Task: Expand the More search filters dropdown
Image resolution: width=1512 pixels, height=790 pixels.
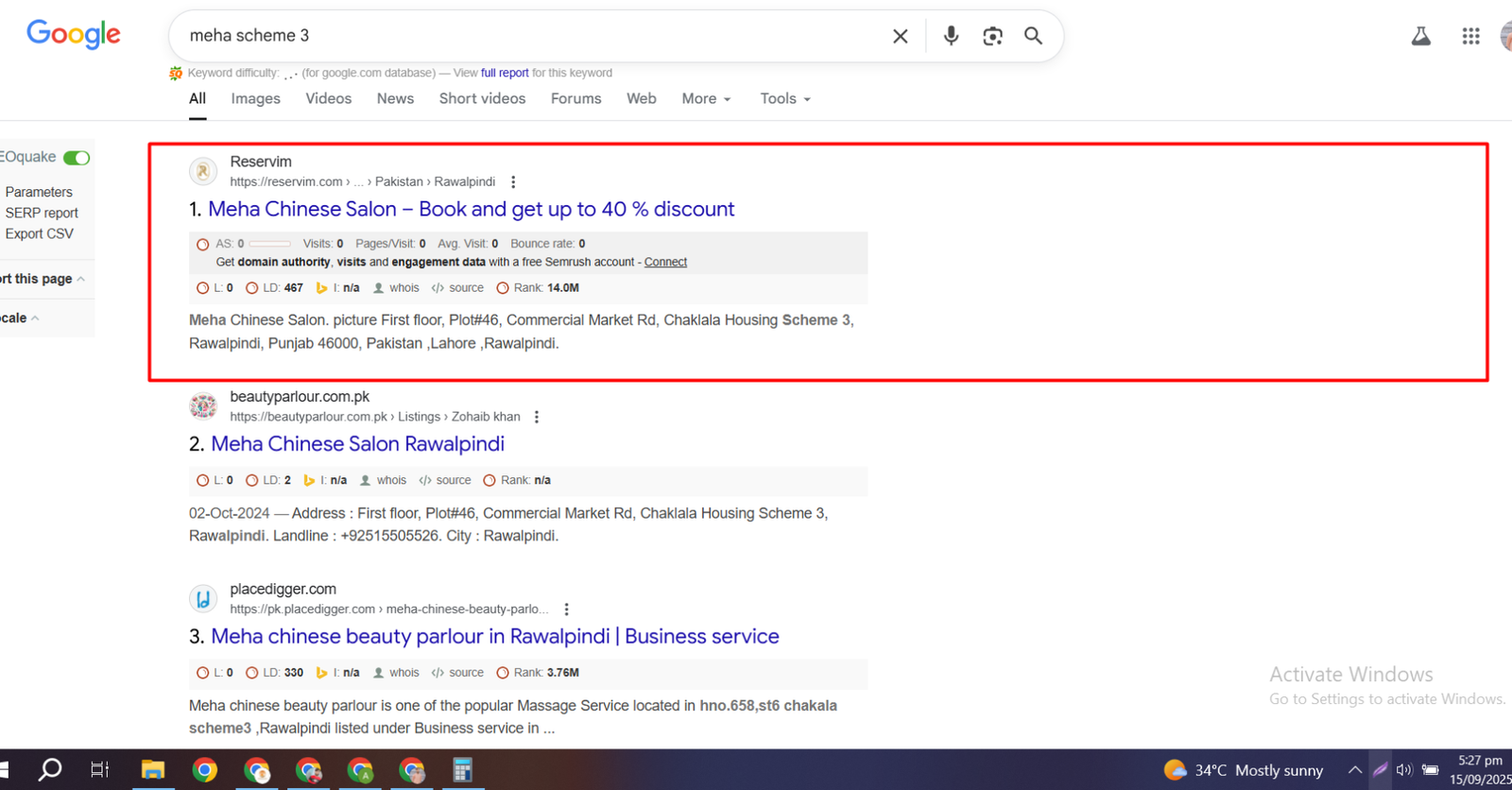Action: click(x=706, y=98)
